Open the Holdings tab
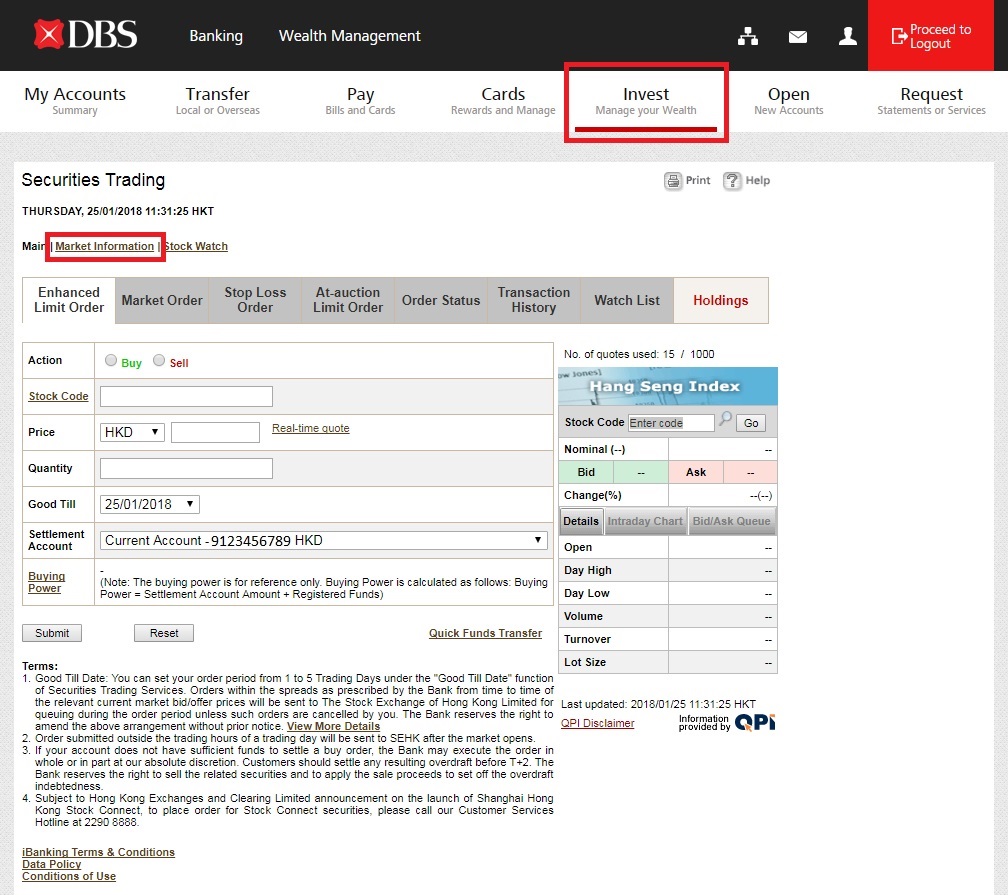The image size is (1008, 895). [720, 300]
